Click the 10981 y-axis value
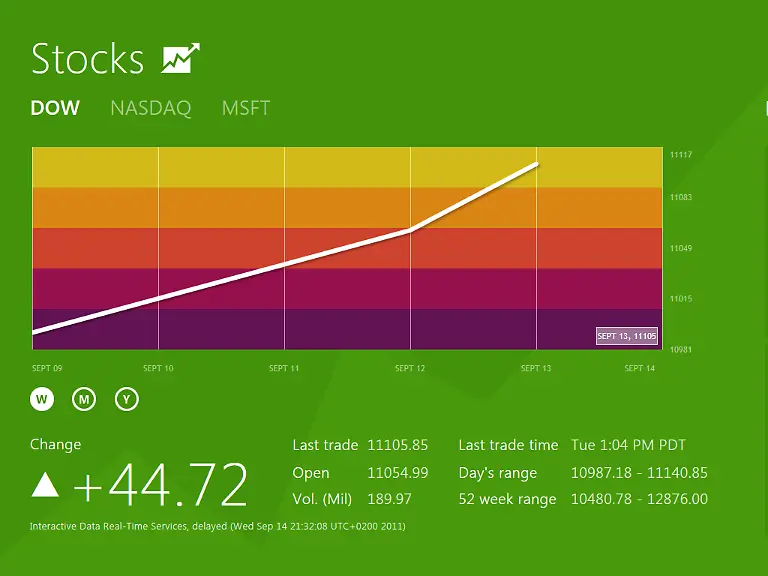768x576 pixels. [x=681, y=350]
